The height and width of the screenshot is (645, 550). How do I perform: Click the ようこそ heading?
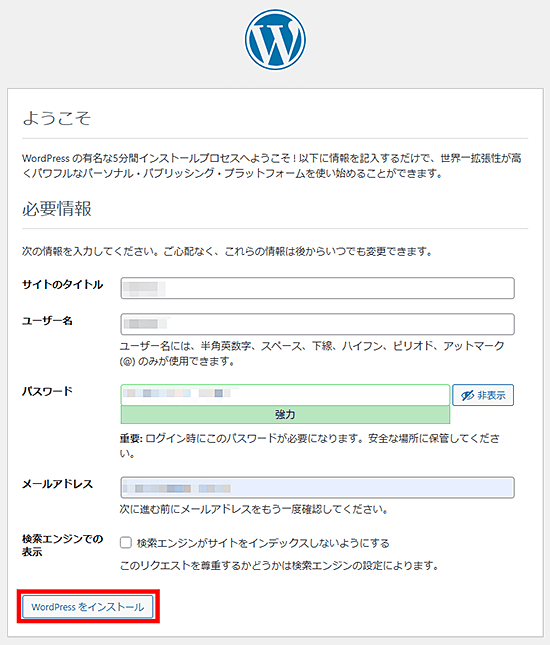click(x=57, y=118)
